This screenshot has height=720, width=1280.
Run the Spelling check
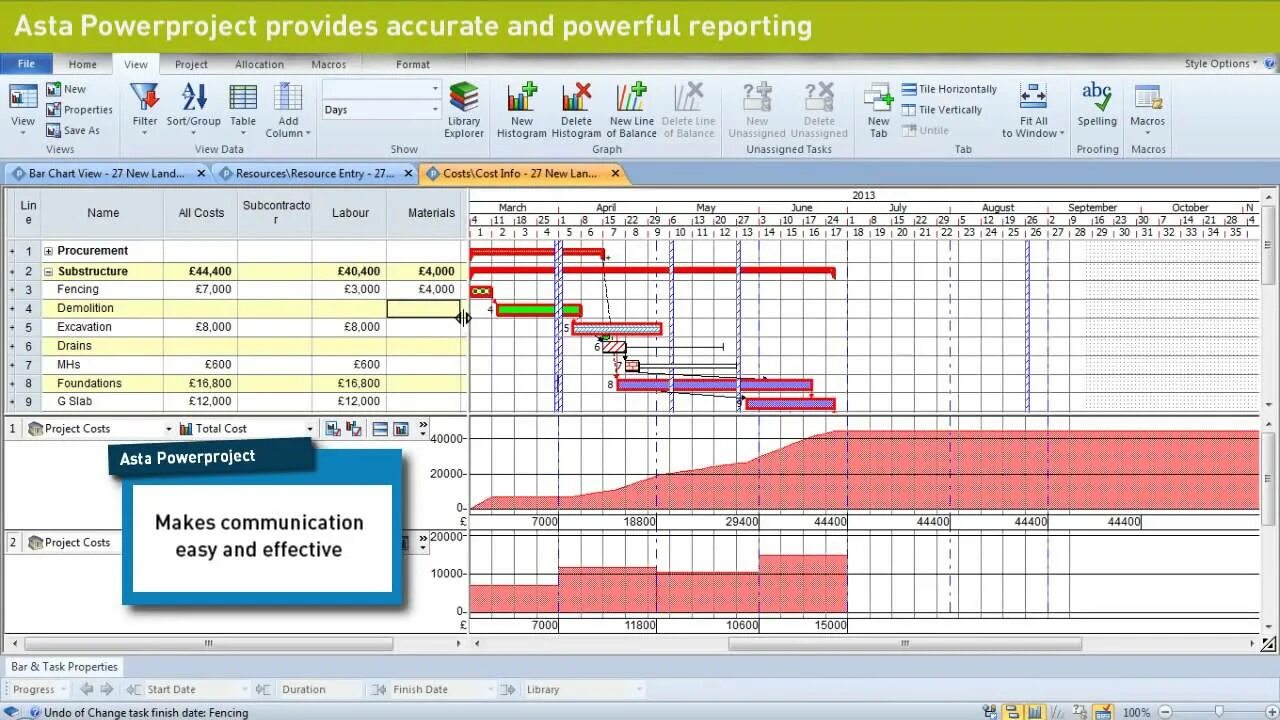[x=1097, y=105]
